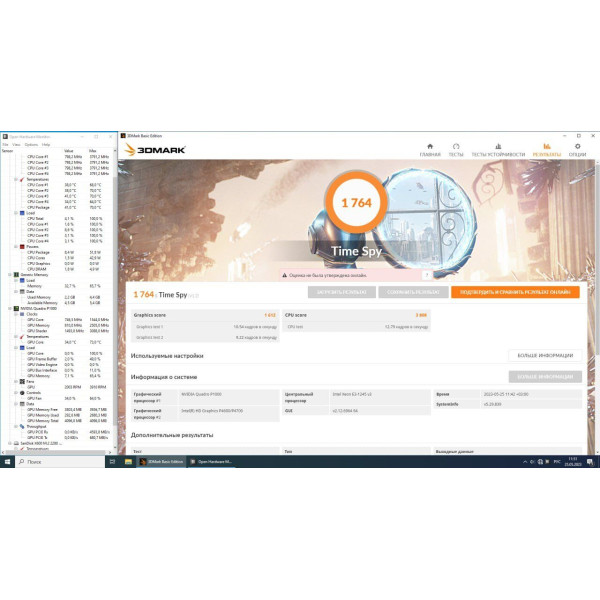600x600 pixels.
Task: Select the GPU PCIE Tx row
Action: pyautogui.click(x=57, y=437)
